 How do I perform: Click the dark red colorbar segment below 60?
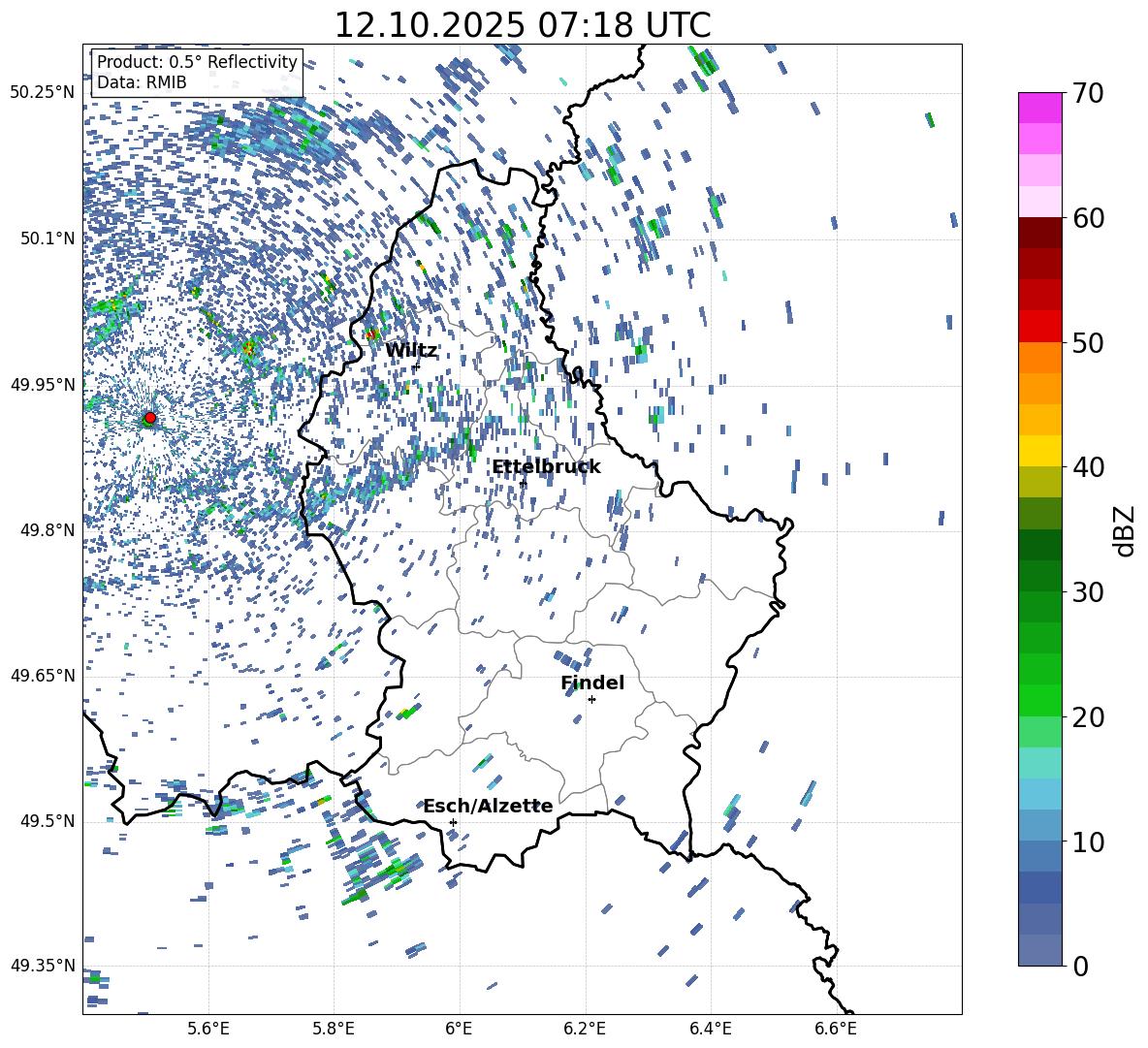point(1040,233)
